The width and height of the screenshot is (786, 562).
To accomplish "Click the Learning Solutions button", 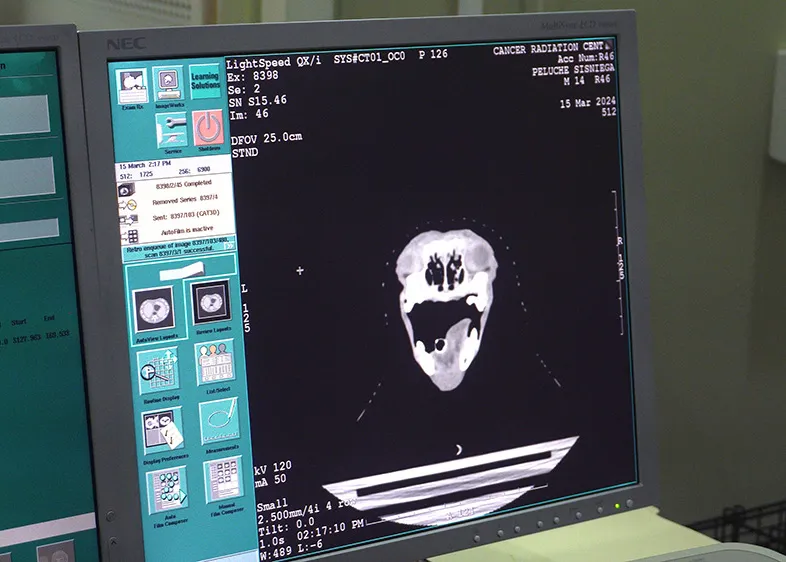I will click(205, 82).
